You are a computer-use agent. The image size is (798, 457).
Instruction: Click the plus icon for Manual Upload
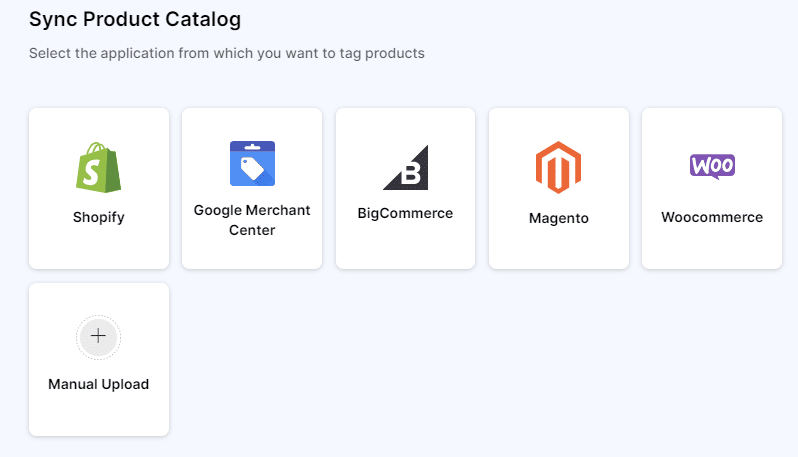tap(98, 336)
